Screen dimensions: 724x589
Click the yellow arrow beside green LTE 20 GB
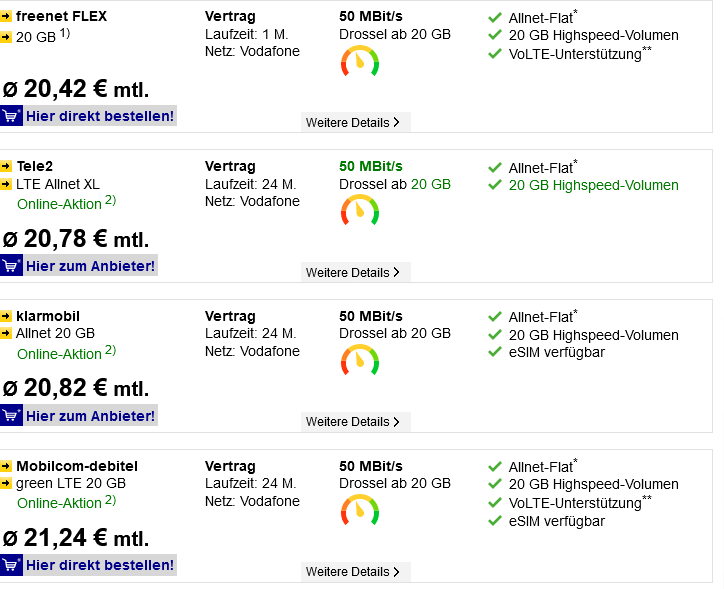coord(6,483)
